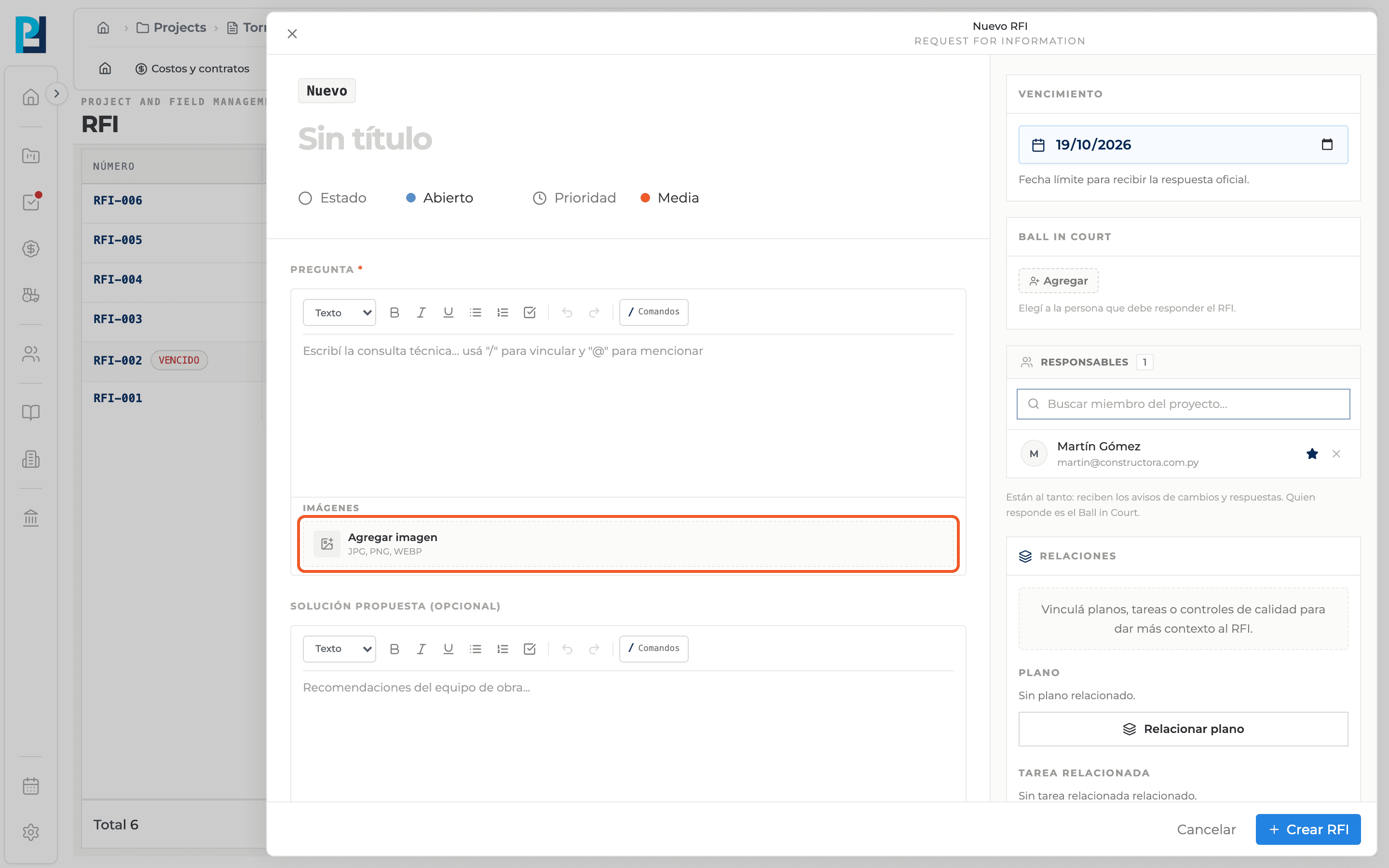Image resolution: width=1389 pixels, height=868 pixels.
Task: Open Comandos menu in Pregunta editor
Action: [x=654, y=312]
